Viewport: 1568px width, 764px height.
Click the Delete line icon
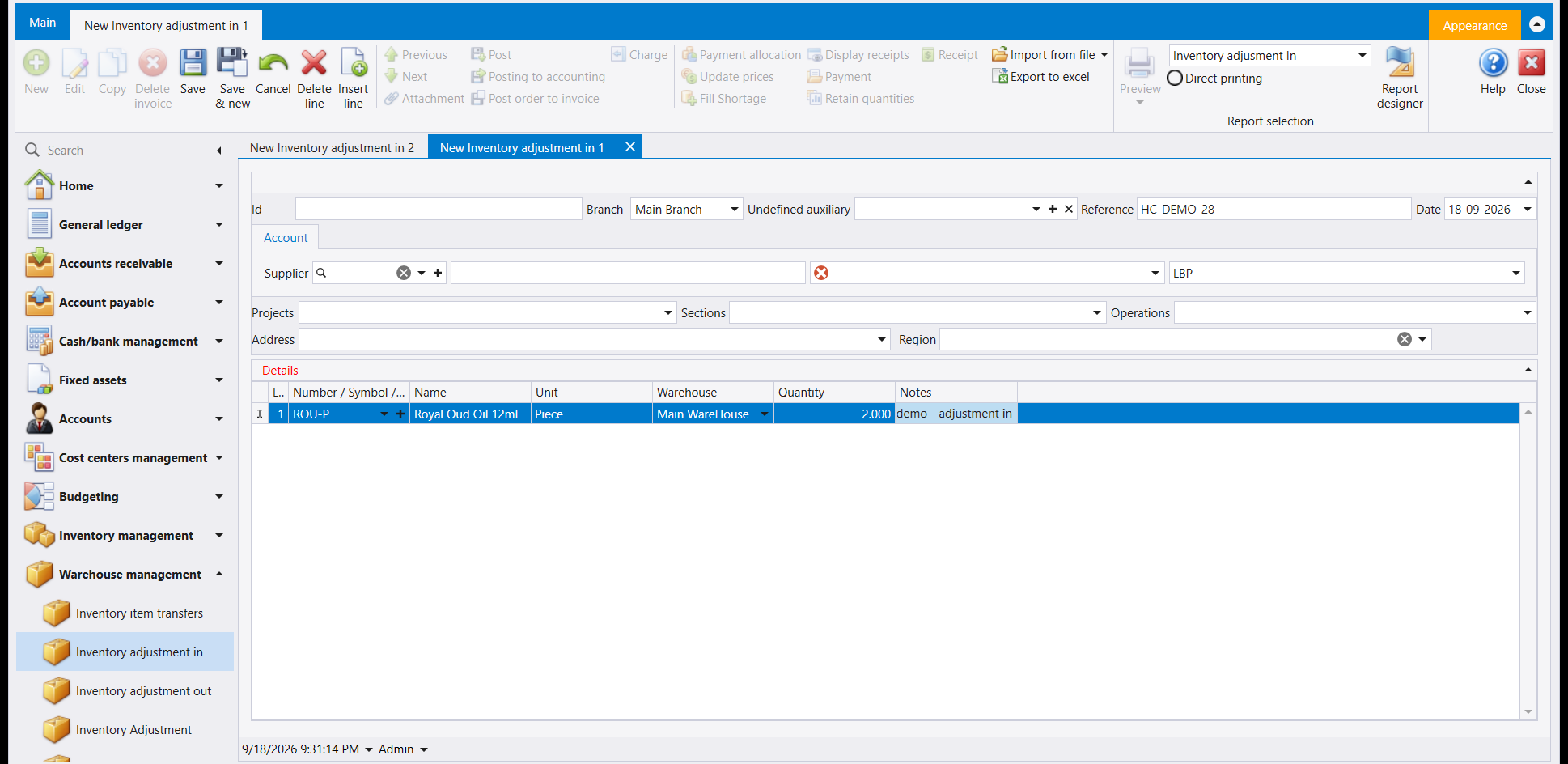coord(314,78)
